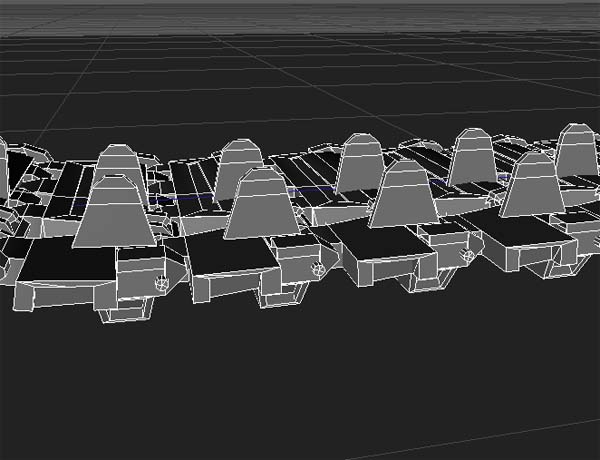The width and height of the screenshot is (600, 460).
Task: Pick the round bolt on the right track link
Action: tap(467, 254)
